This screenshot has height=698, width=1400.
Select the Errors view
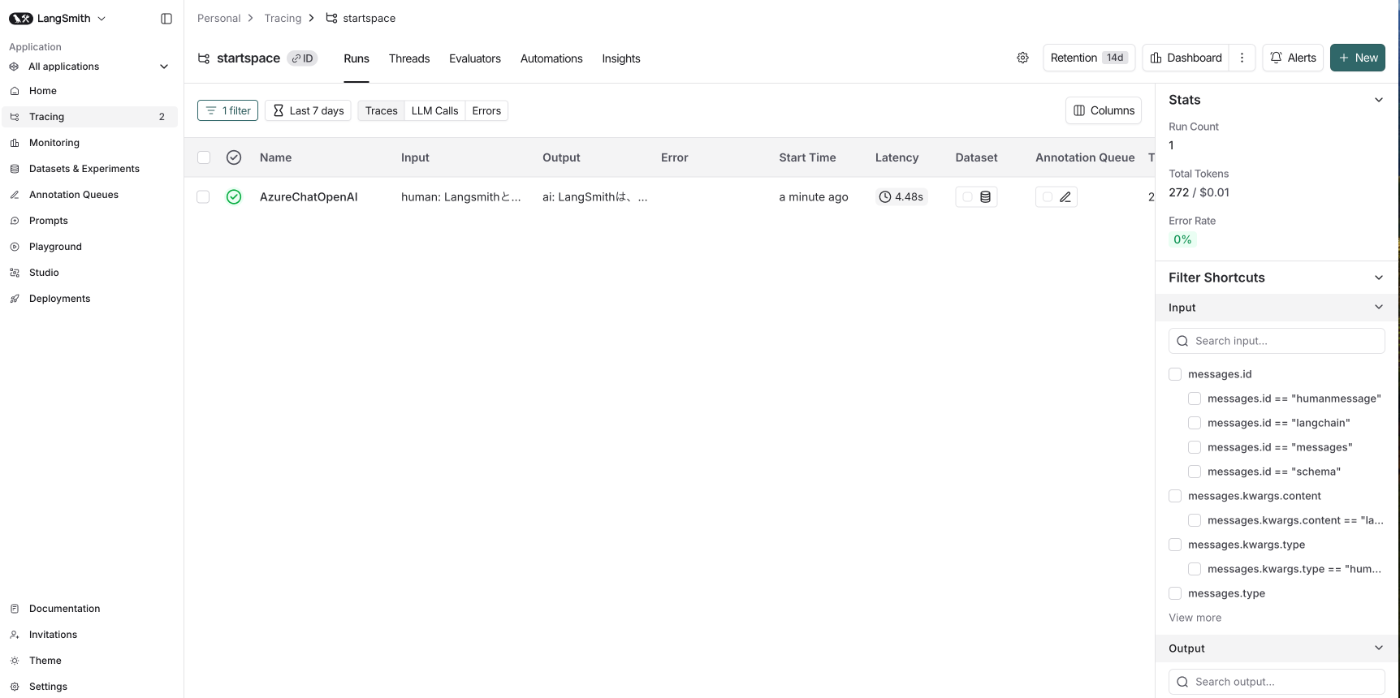tap(486, 111)
